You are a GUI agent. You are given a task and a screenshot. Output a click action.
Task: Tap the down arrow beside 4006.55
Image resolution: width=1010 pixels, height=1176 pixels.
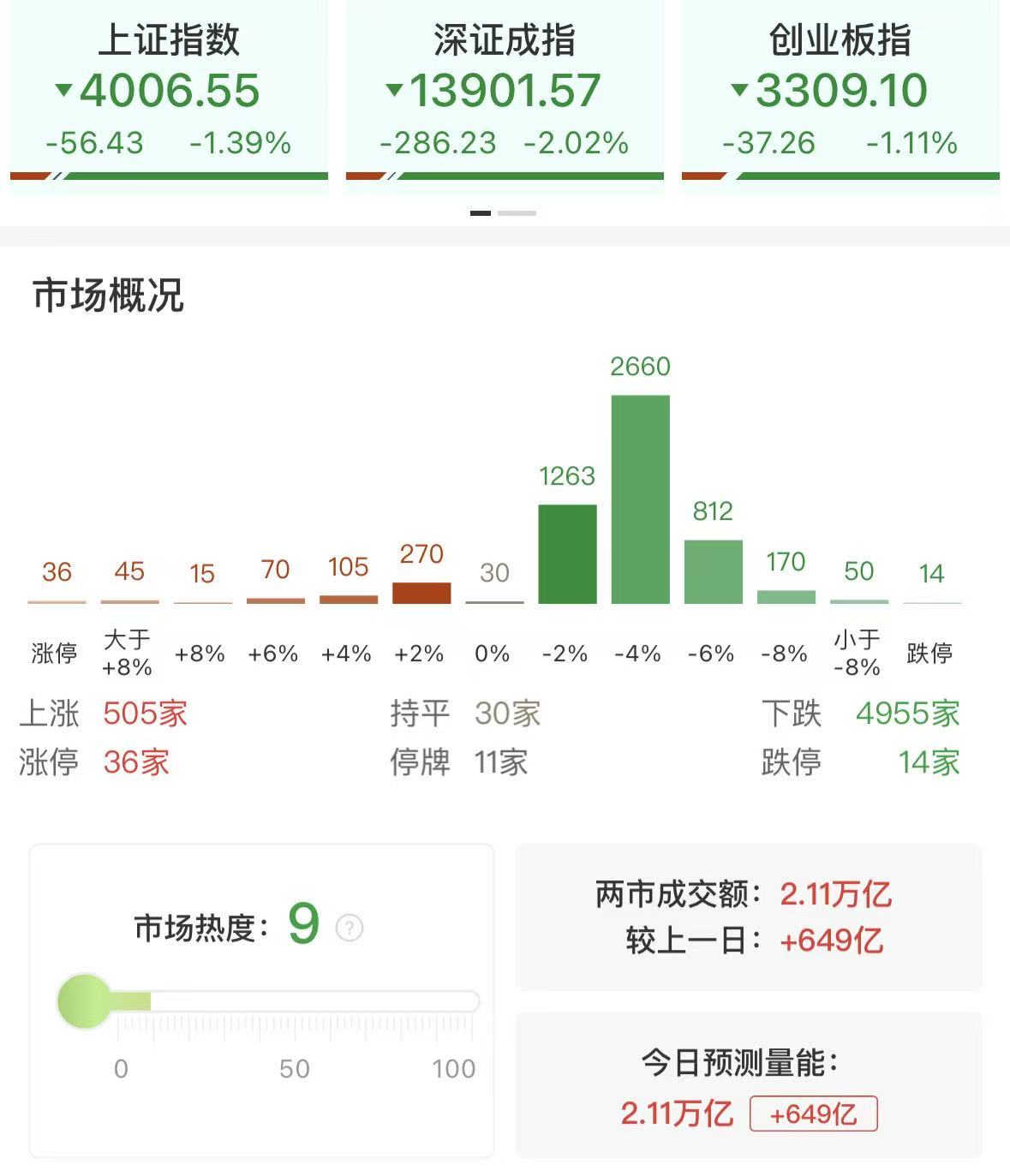(x=63, y=89)
